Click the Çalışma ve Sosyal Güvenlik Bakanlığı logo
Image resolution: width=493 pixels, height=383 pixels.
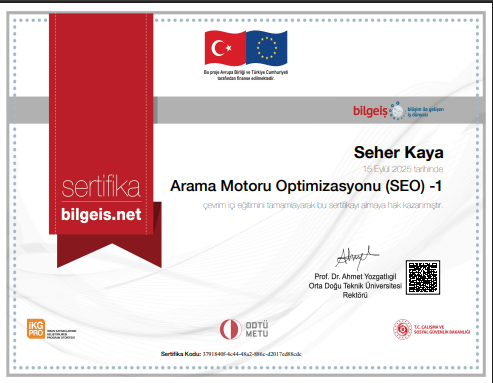click(431, 329)
